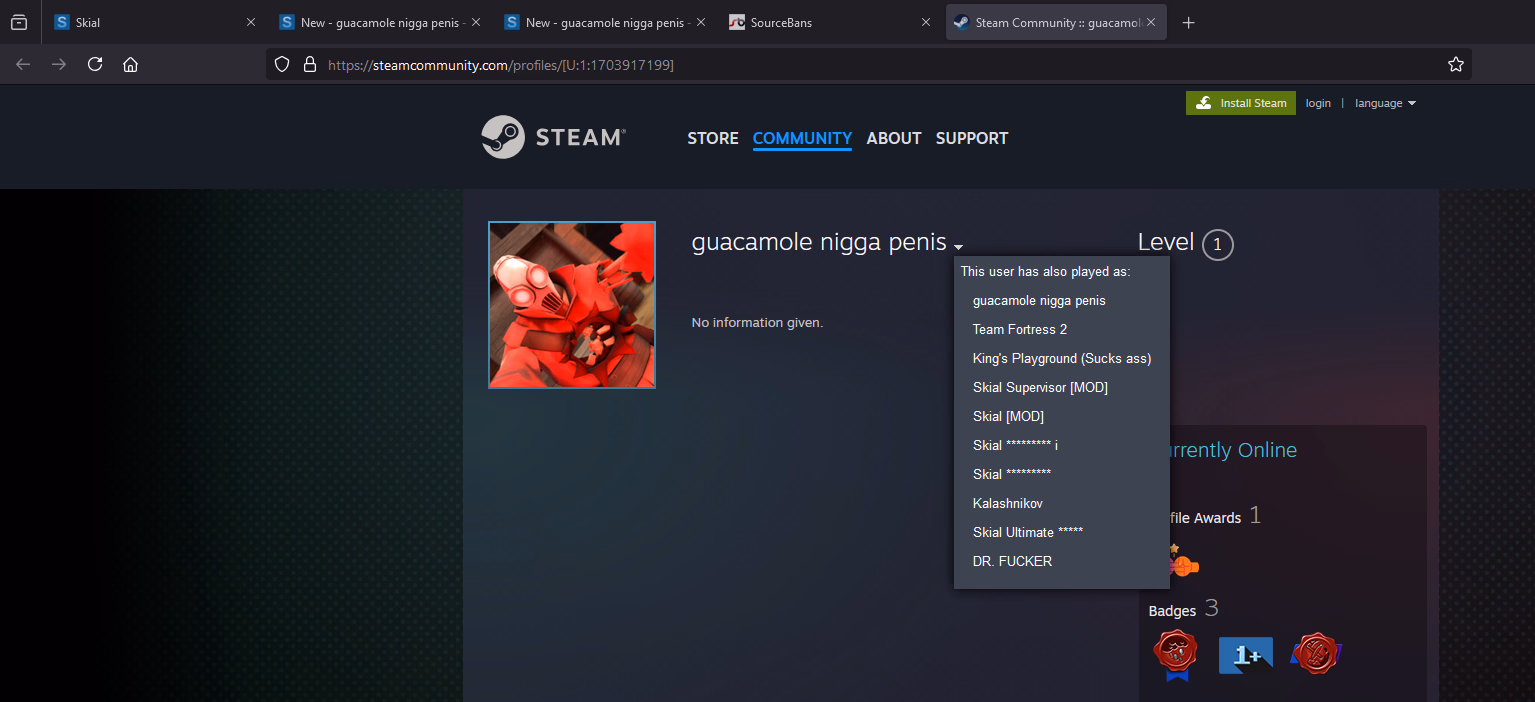
Task: Collapse the name history dropdown arrow
Action: (958, 247)
